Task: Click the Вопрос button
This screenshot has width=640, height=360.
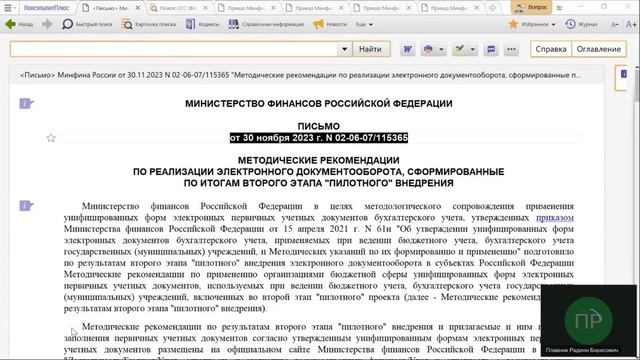Action: tap(531, 7)
